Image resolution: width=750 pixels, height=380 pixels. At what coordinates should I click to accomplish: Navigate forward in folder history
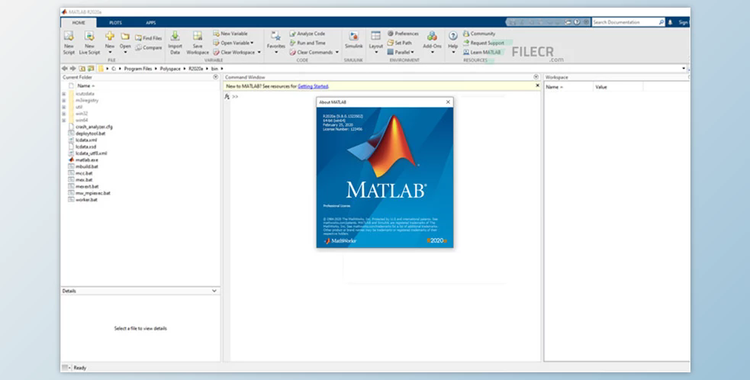pos(73,68)
